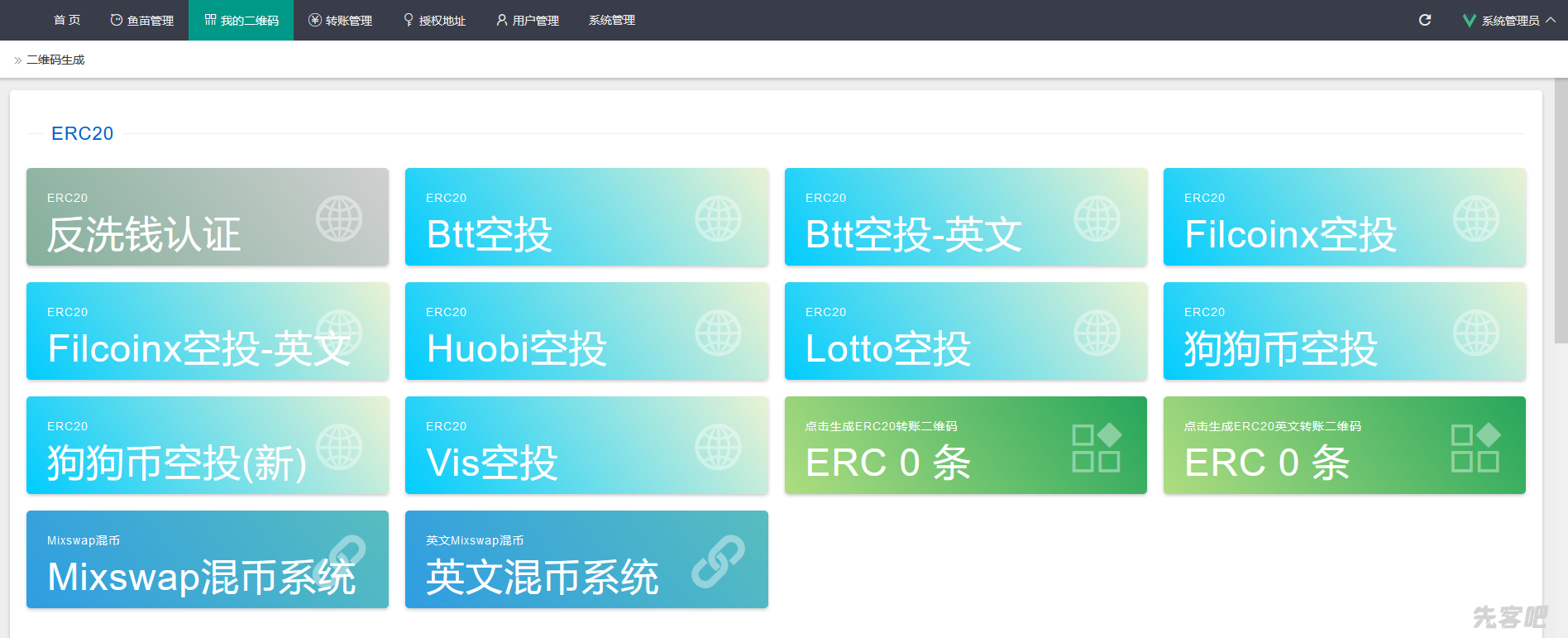This screenshot has width=1568, height=638.
Task: Click the globe icon on Lotto空投 card
Action: coord(1096,333)
